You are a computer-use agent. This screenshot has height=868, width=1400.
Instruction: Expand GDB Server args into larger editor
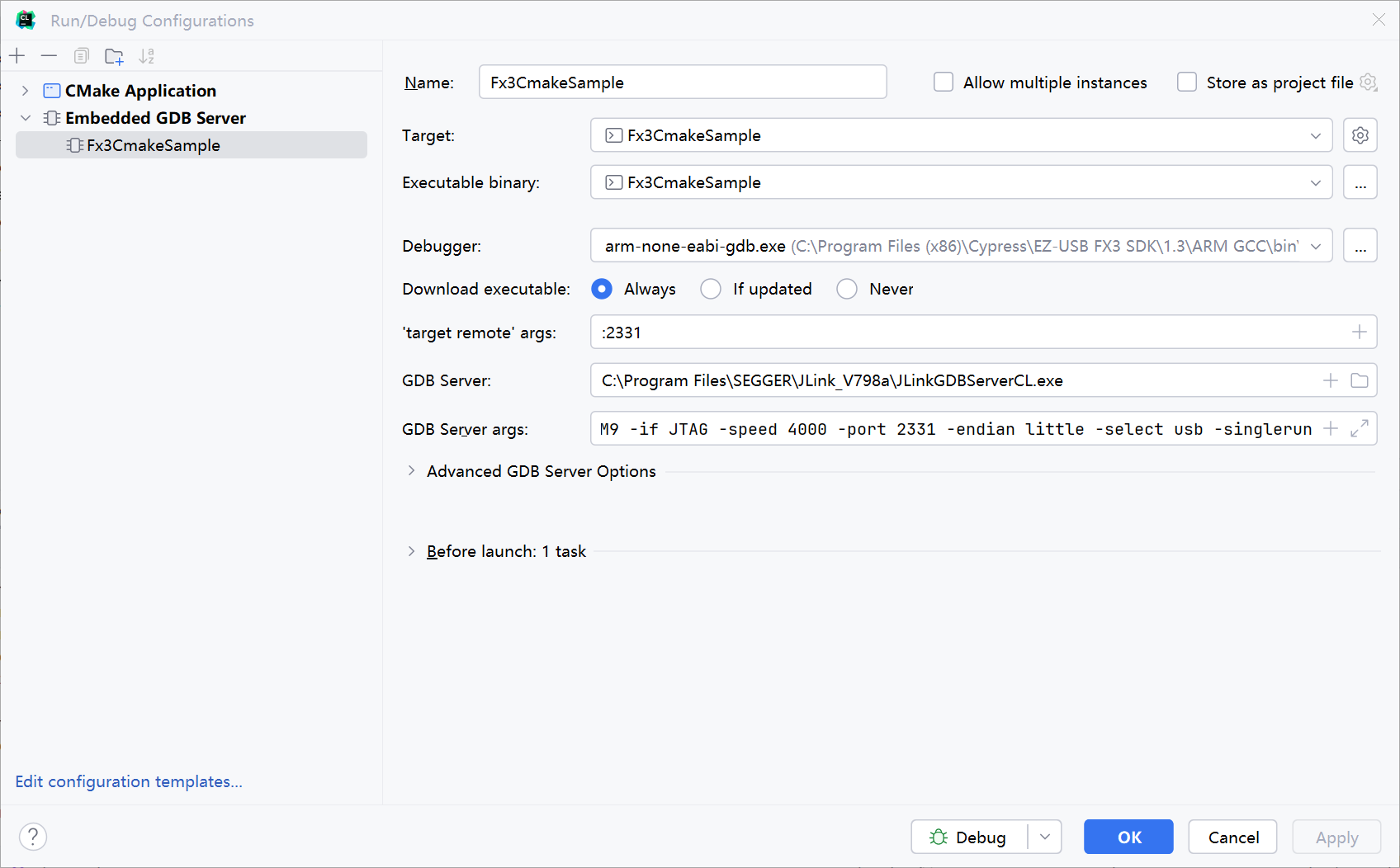point(1359,428)
